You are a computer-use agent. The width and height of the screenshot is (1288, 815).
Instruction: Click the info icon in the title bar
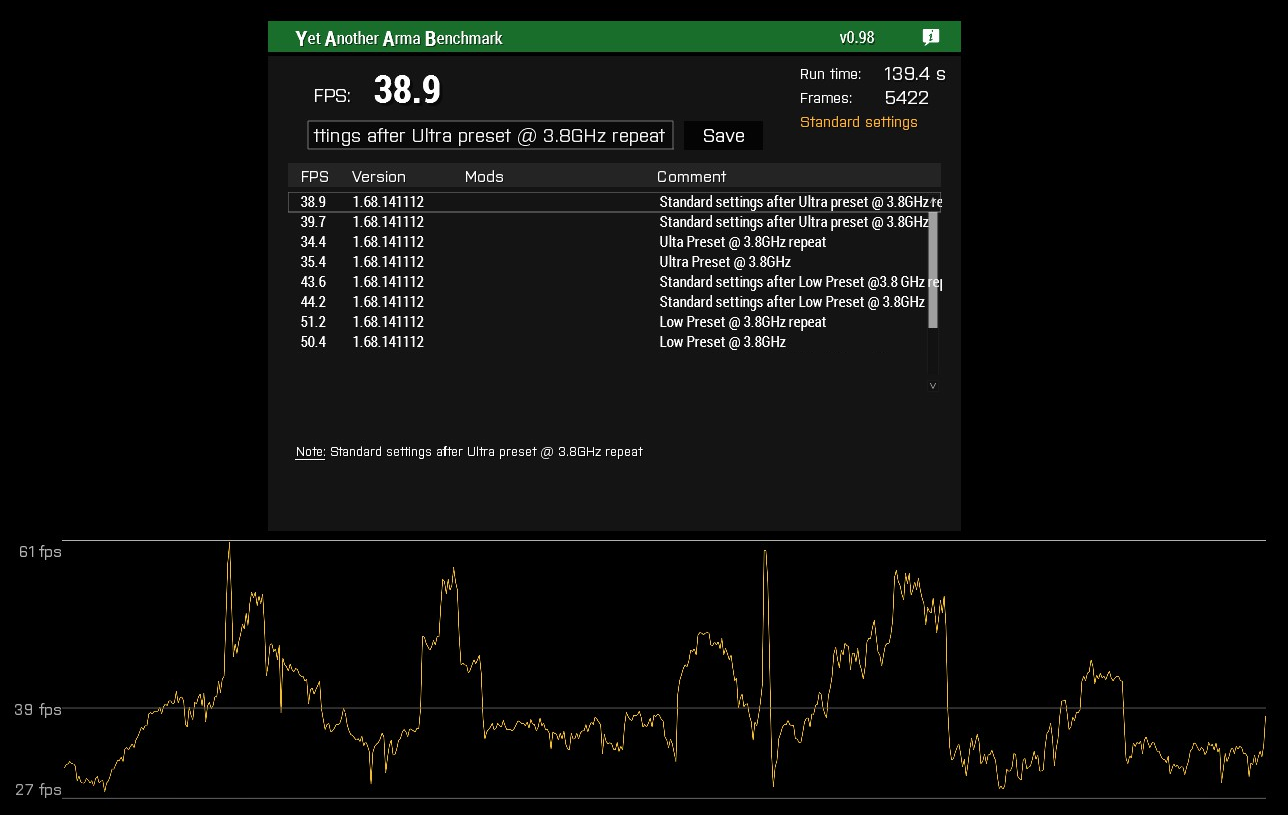coord(930,37)
